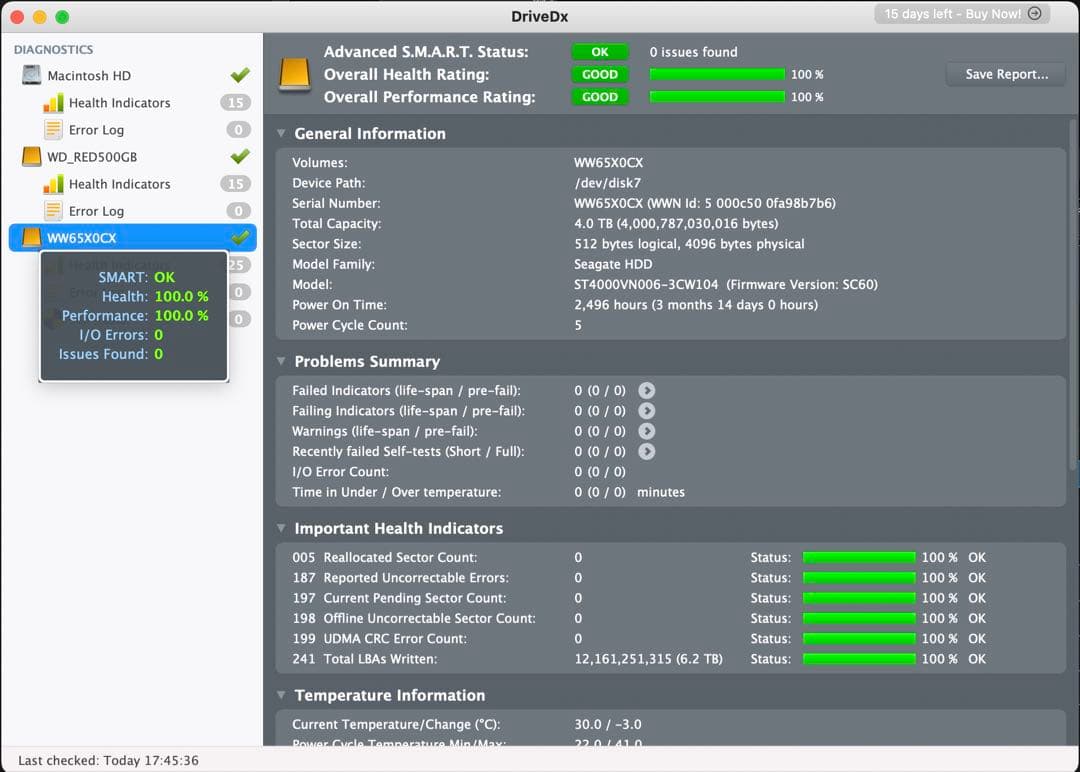Image resolution: width=1080 pixels, height=772 pixels.
Task: Open details arrow for Recently failed Self-tests
Action: [x=646, y=451]
